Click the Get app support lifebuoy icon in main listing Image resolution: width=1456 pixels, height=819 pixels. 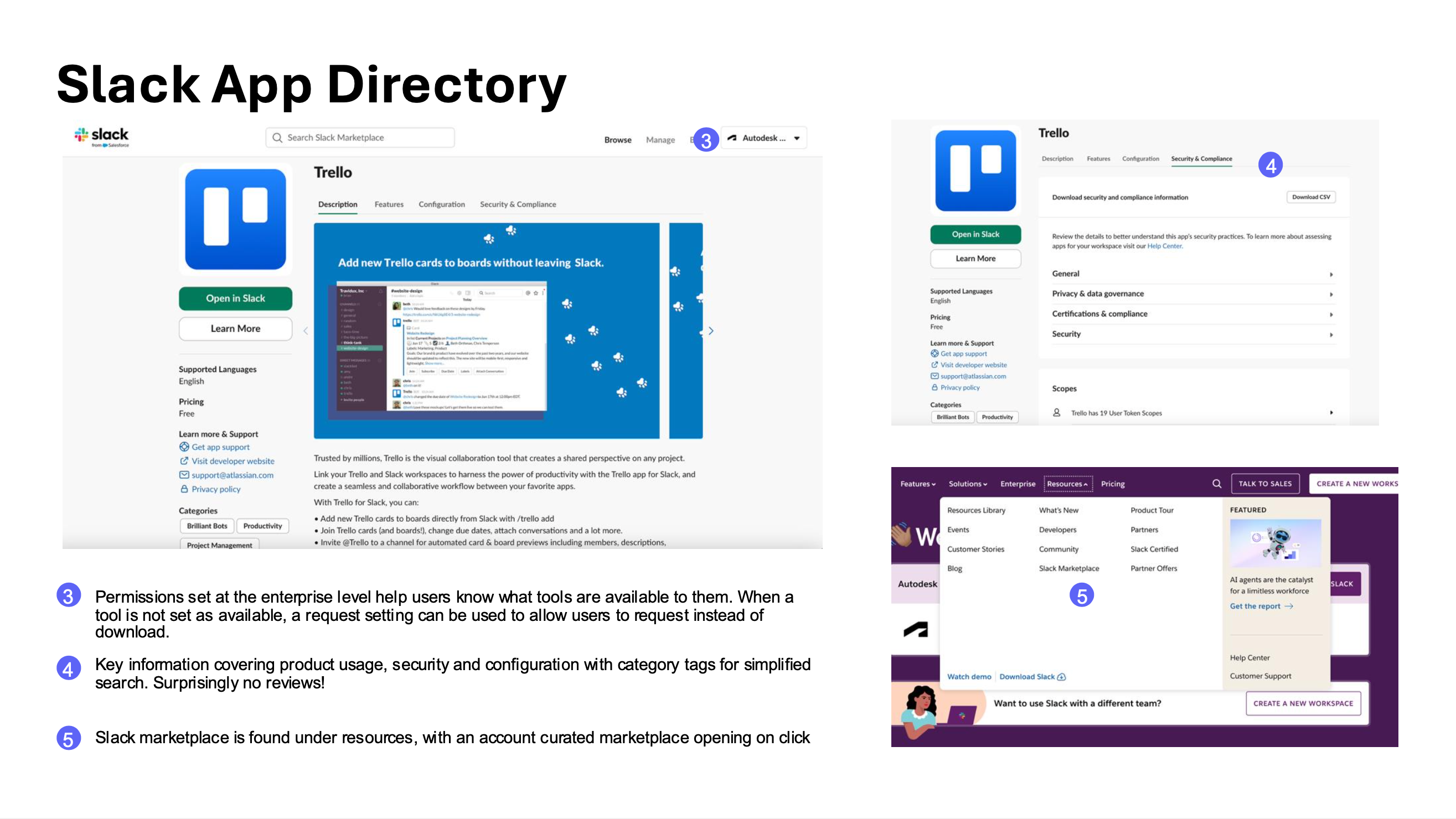(x=184, y=447)
